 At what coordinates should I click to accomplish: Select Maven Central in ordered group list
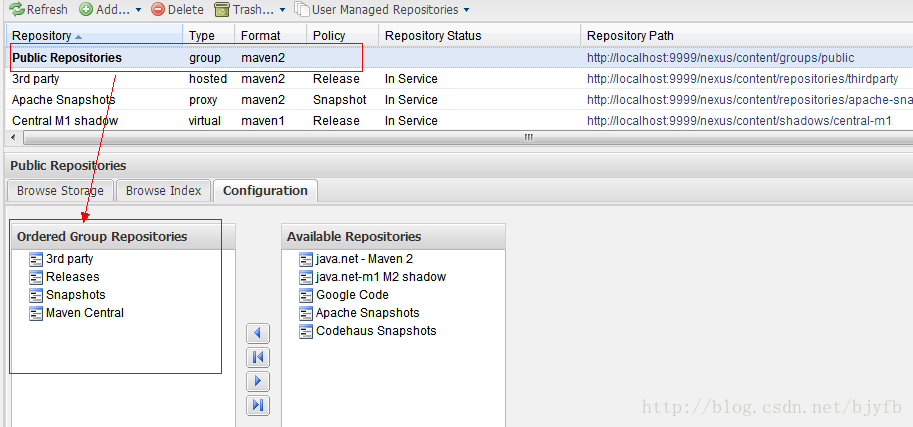click(84, 313)
